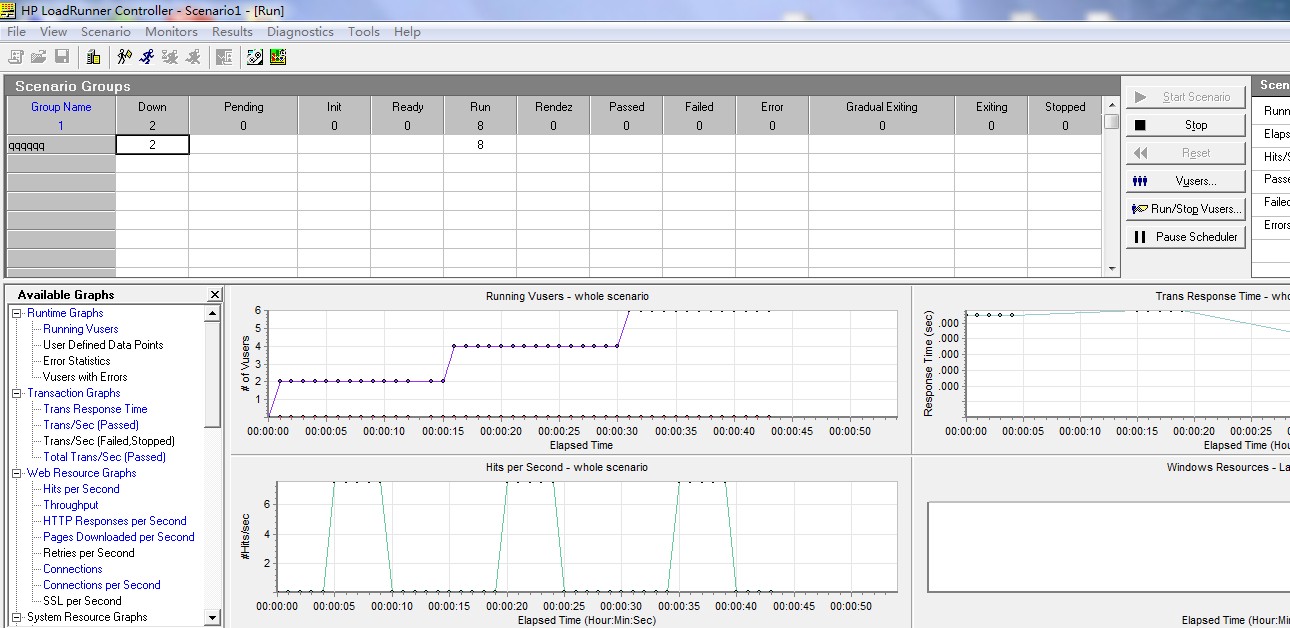
Task: Click the Open Scenario folder icon
Action: pos(39,57)
